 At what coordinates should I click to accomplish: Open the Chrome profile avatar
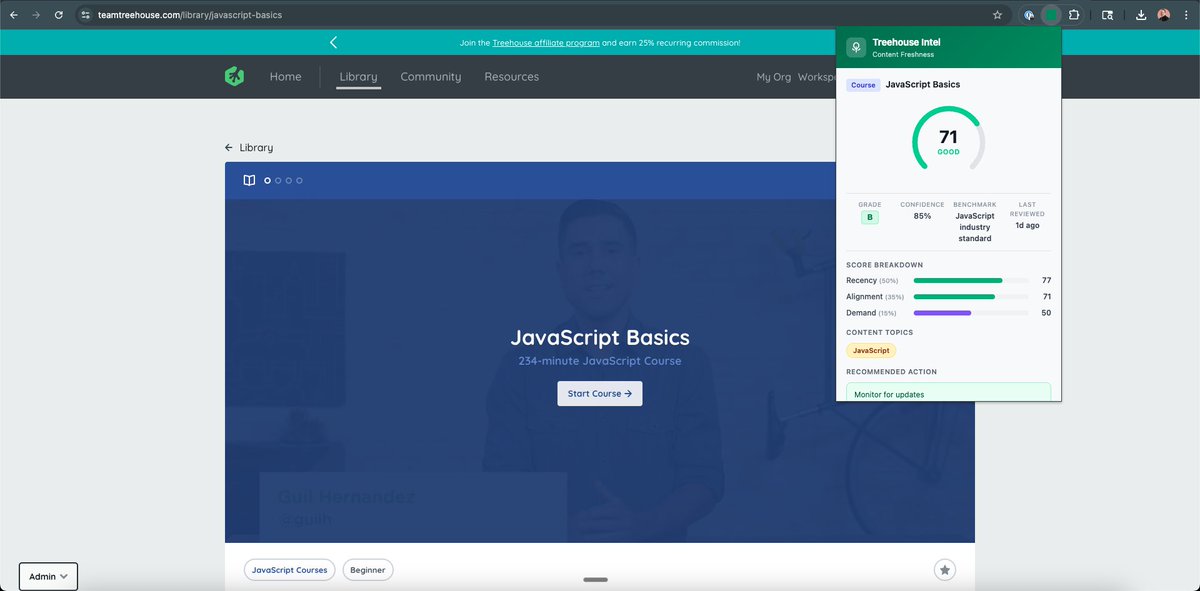1164,15
